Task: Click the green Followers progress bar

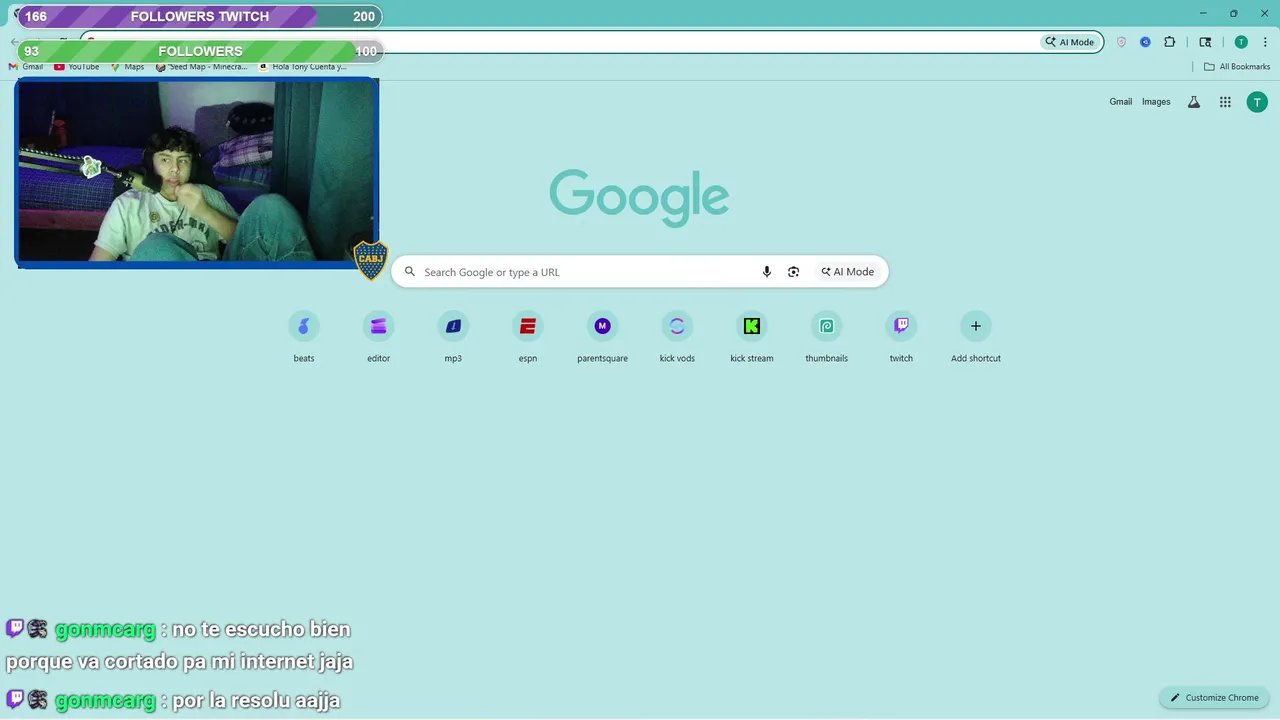Action: 199,51
